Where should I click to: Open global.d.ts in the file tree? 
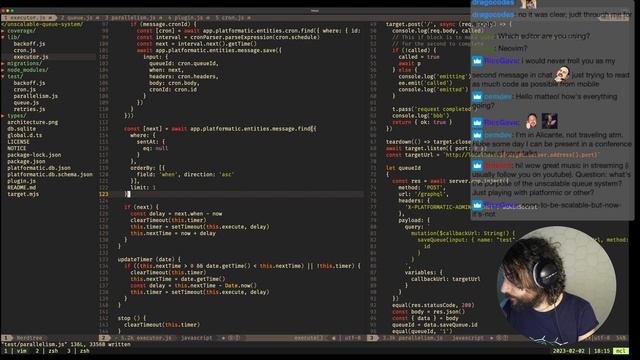[24, 135]
